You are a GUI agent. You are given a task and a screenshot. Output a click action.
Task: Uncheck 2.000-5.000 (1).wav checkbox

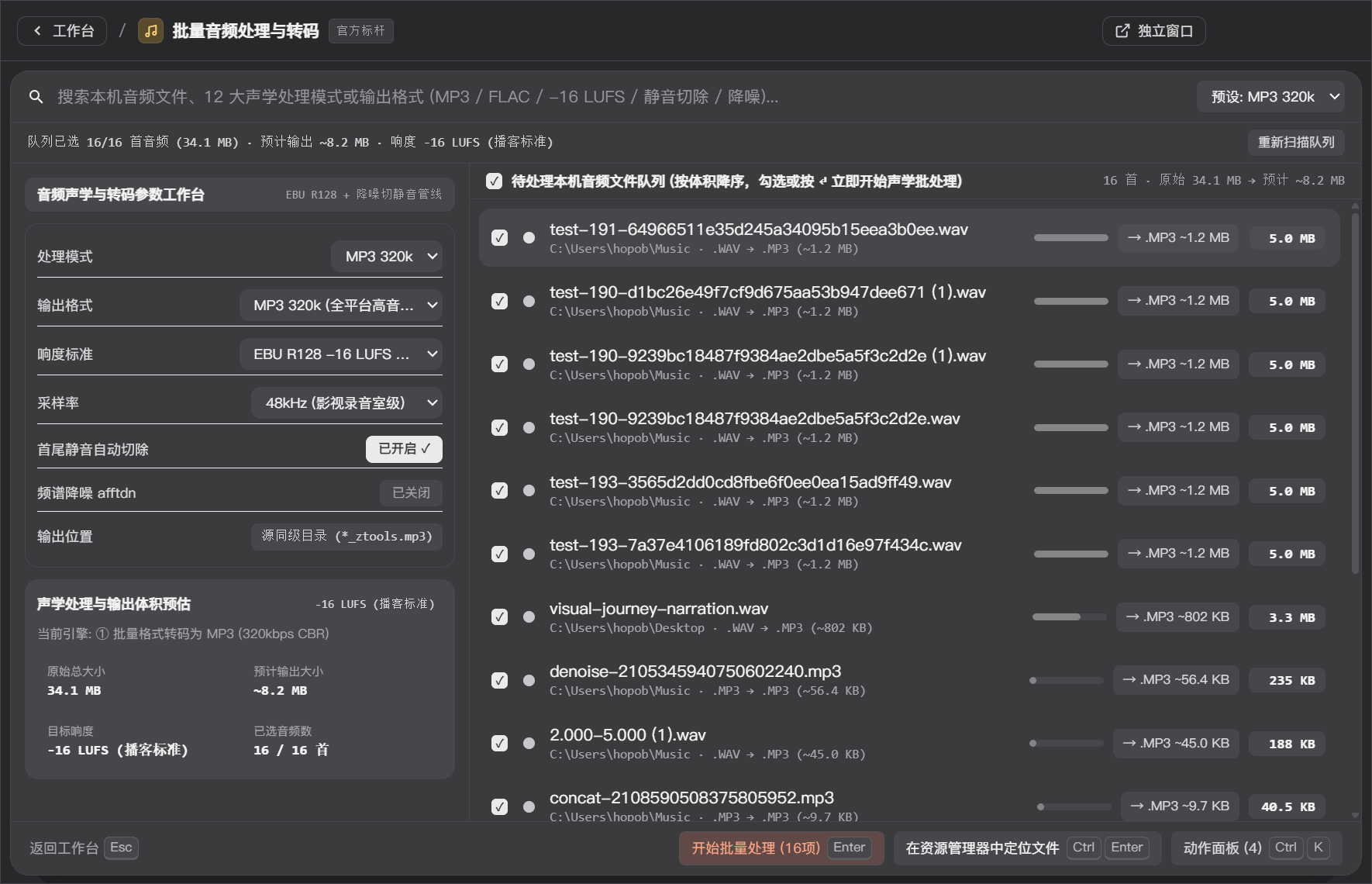[x=500, y=744]
